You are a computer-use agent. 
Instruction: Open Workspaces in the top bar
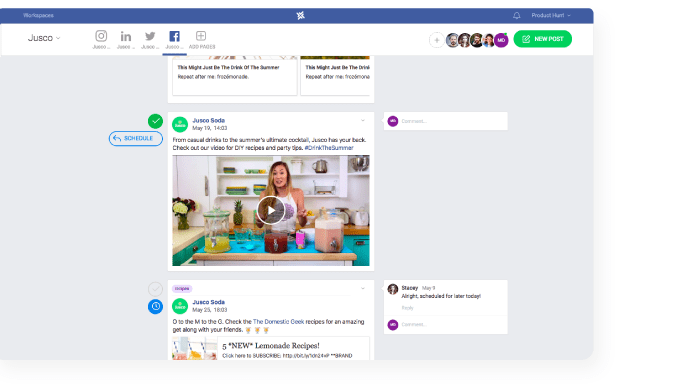(x=38, y=15)
